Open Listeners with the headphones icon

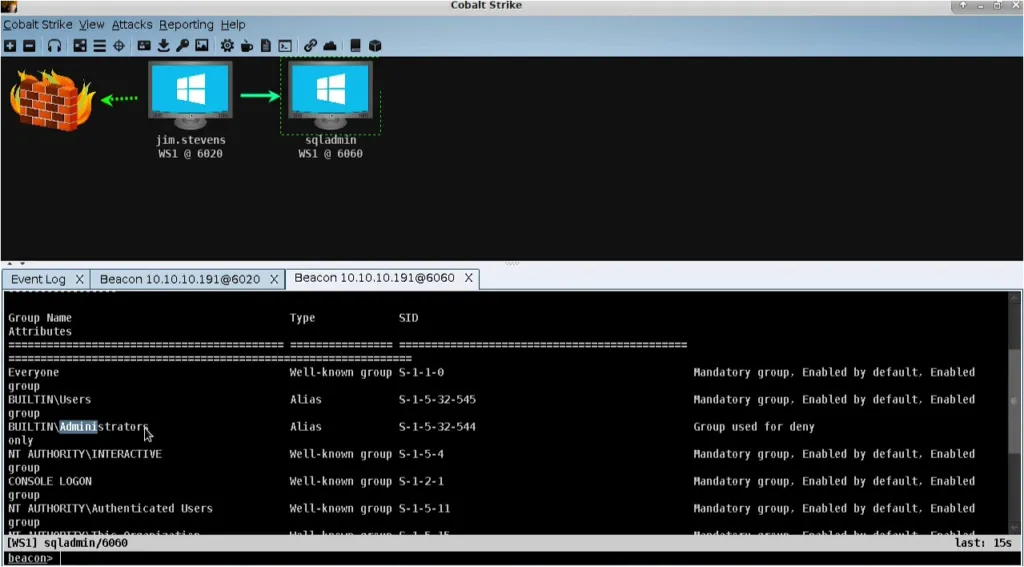[55, 46]
